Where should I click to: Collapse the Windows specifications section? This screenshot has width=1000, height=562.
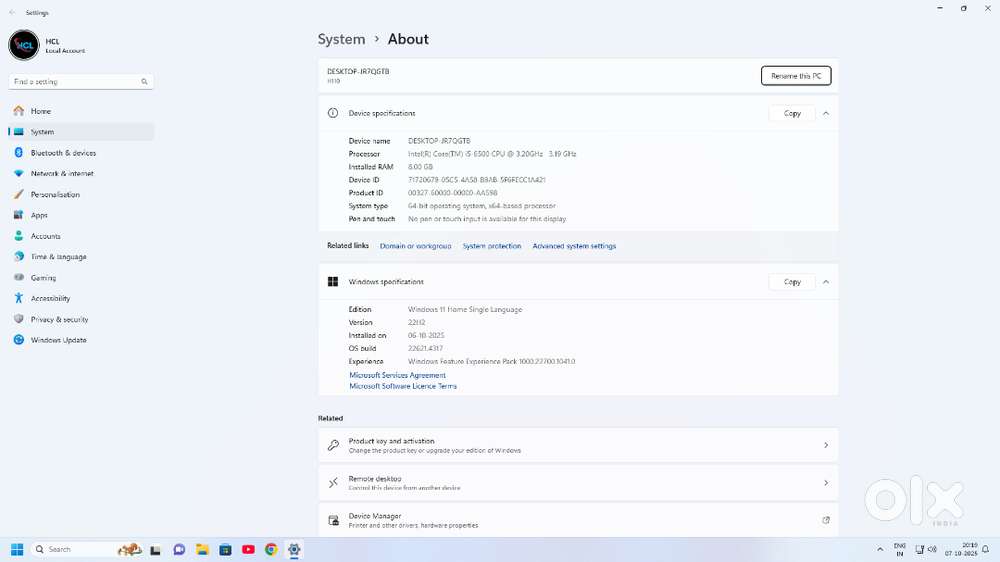[x=826, y=282]
